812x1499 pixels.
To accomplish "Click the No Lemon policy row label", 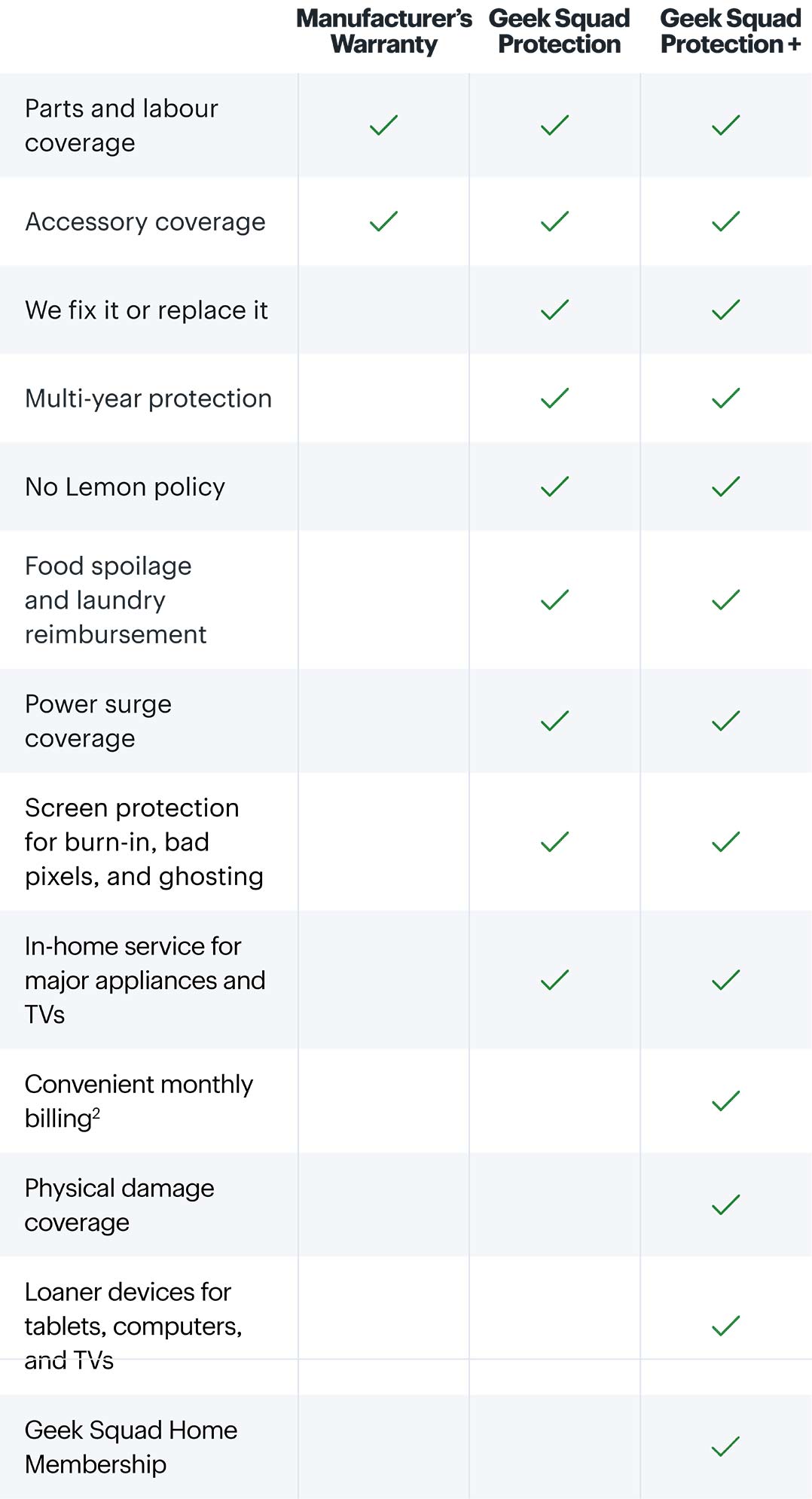I will pos(125,487).
